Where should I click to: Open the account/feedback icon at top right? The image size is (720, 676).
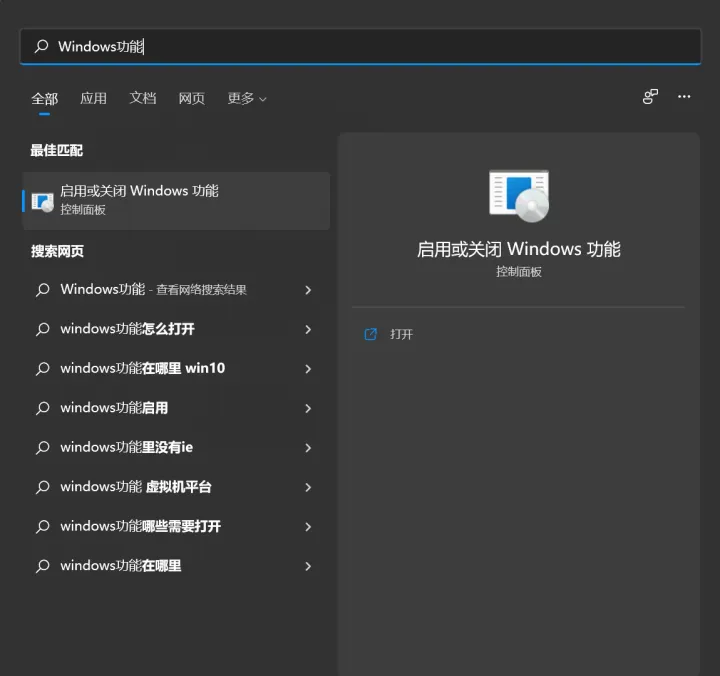click(650, 96)
